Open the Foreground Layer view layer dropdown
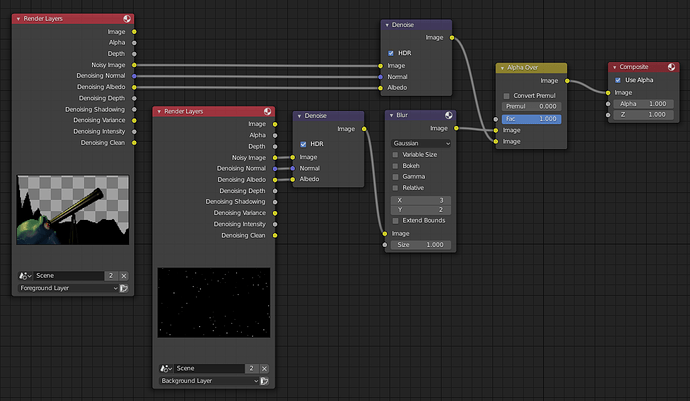 point(69,288)
